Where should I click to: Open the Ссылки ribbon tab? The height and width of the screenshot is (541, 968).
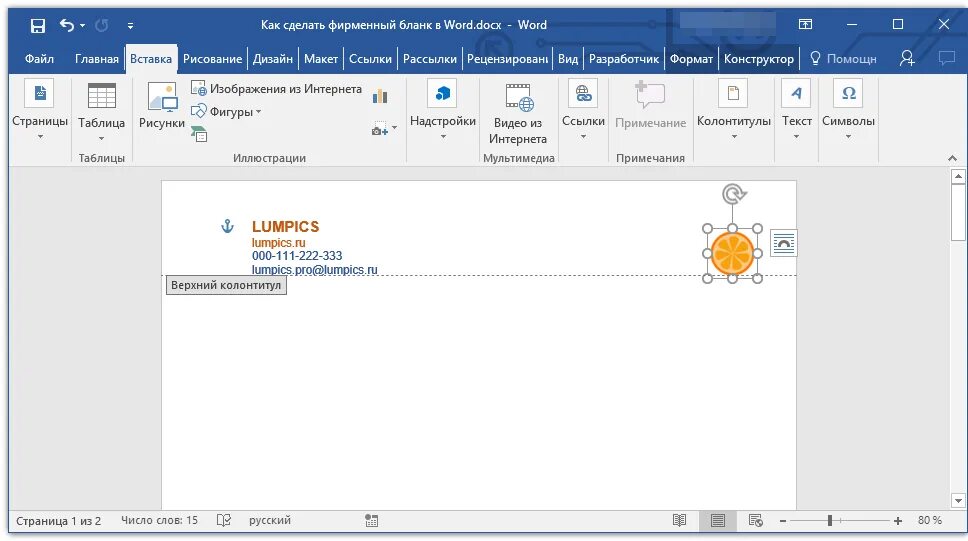tap(370, 59)
